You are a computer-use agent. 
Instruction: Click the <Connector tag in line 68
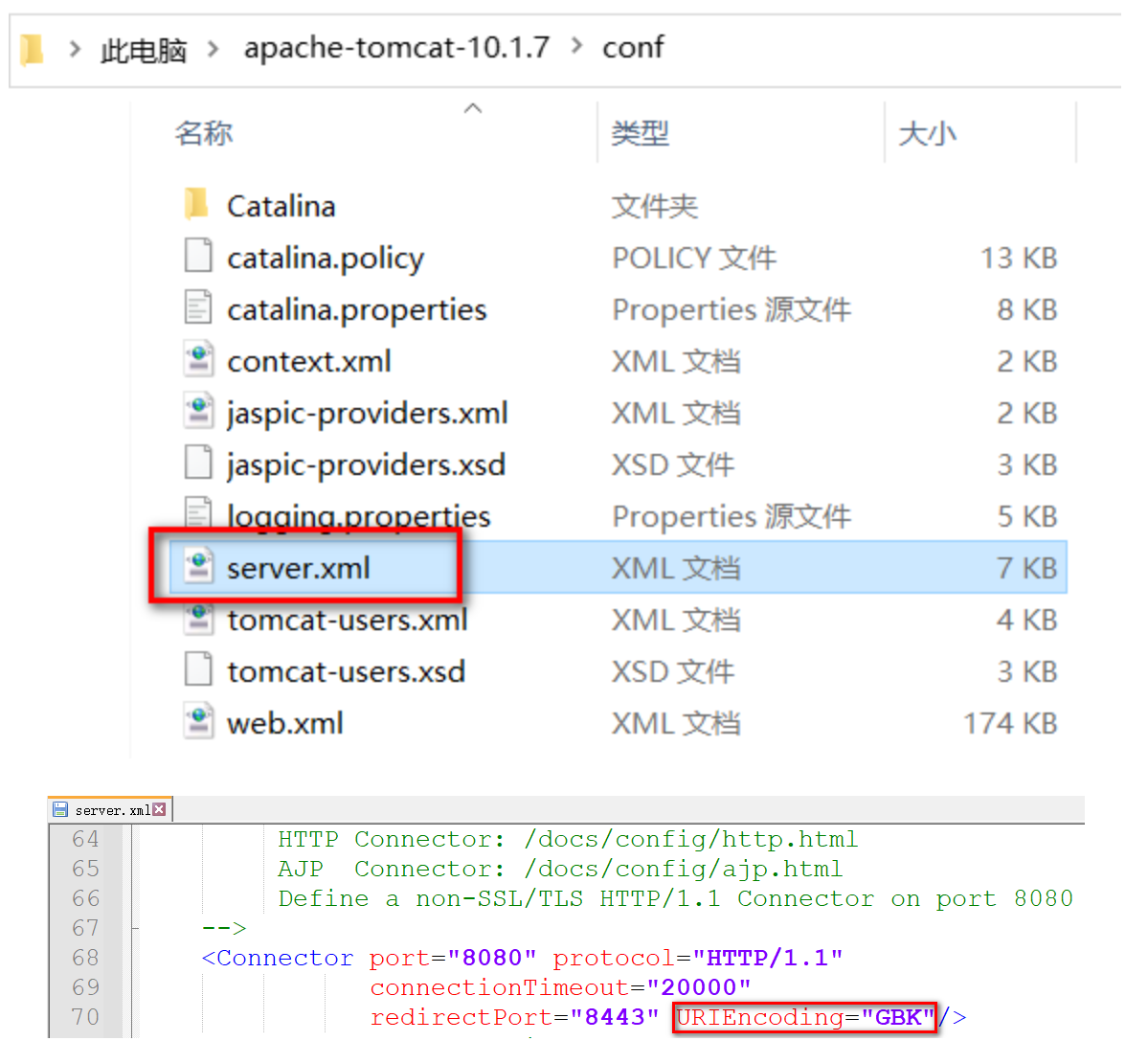tap(278, 958)
